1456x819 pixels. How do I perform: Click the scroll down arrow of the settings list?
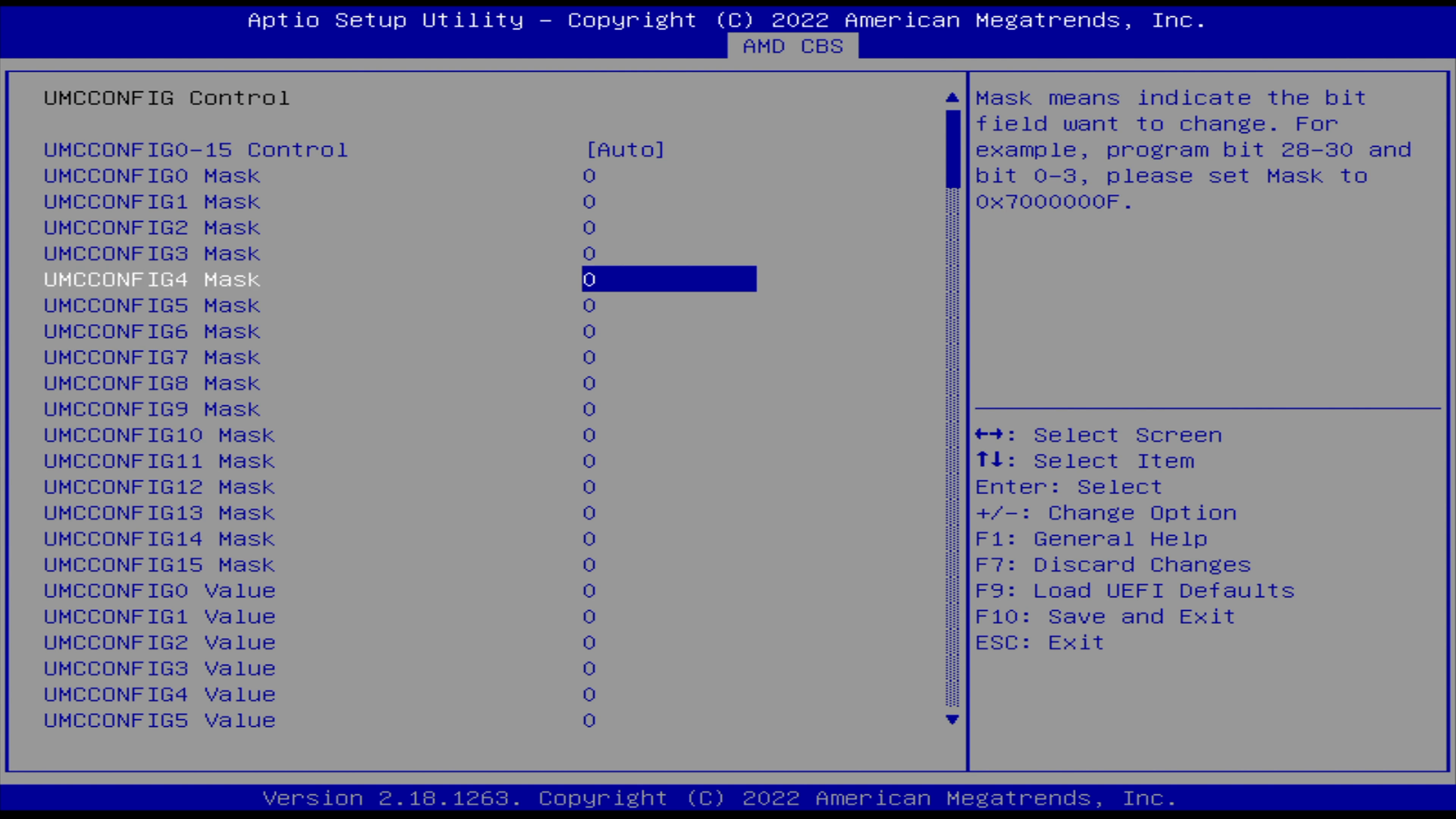[952, 720]
